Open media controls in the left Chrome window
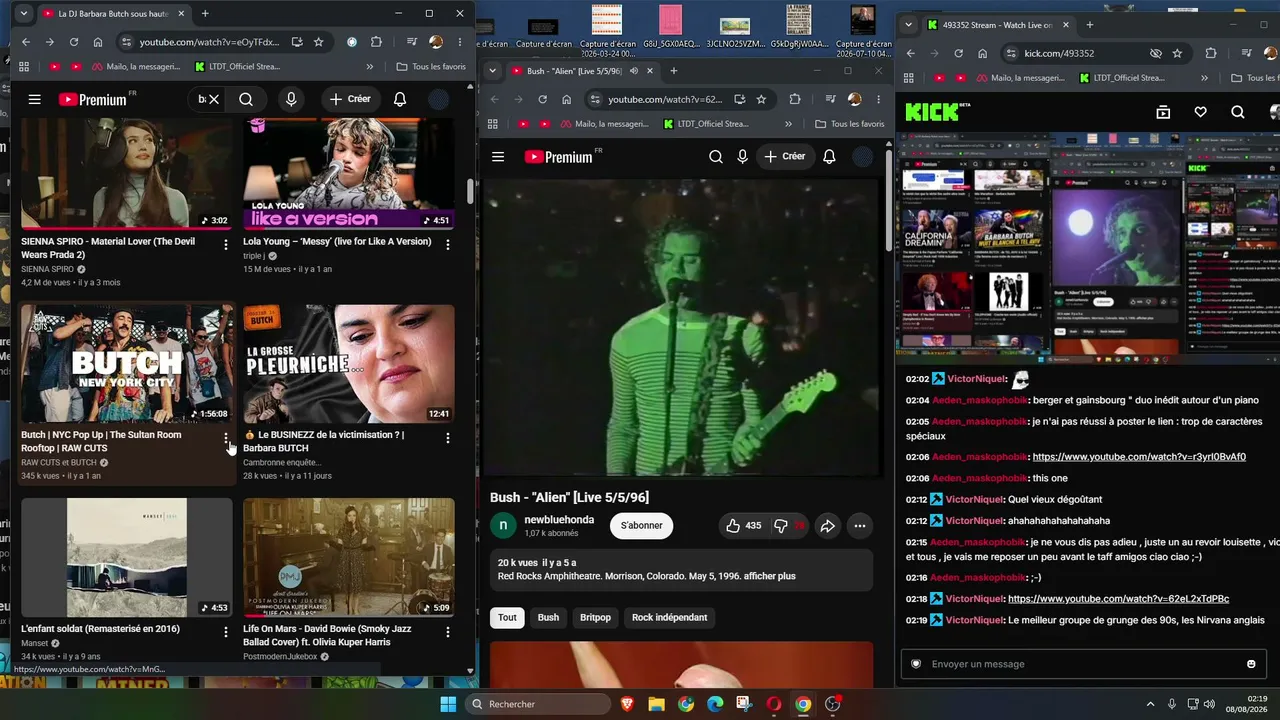Screen dimensions: 1280x720 [411, 42]
